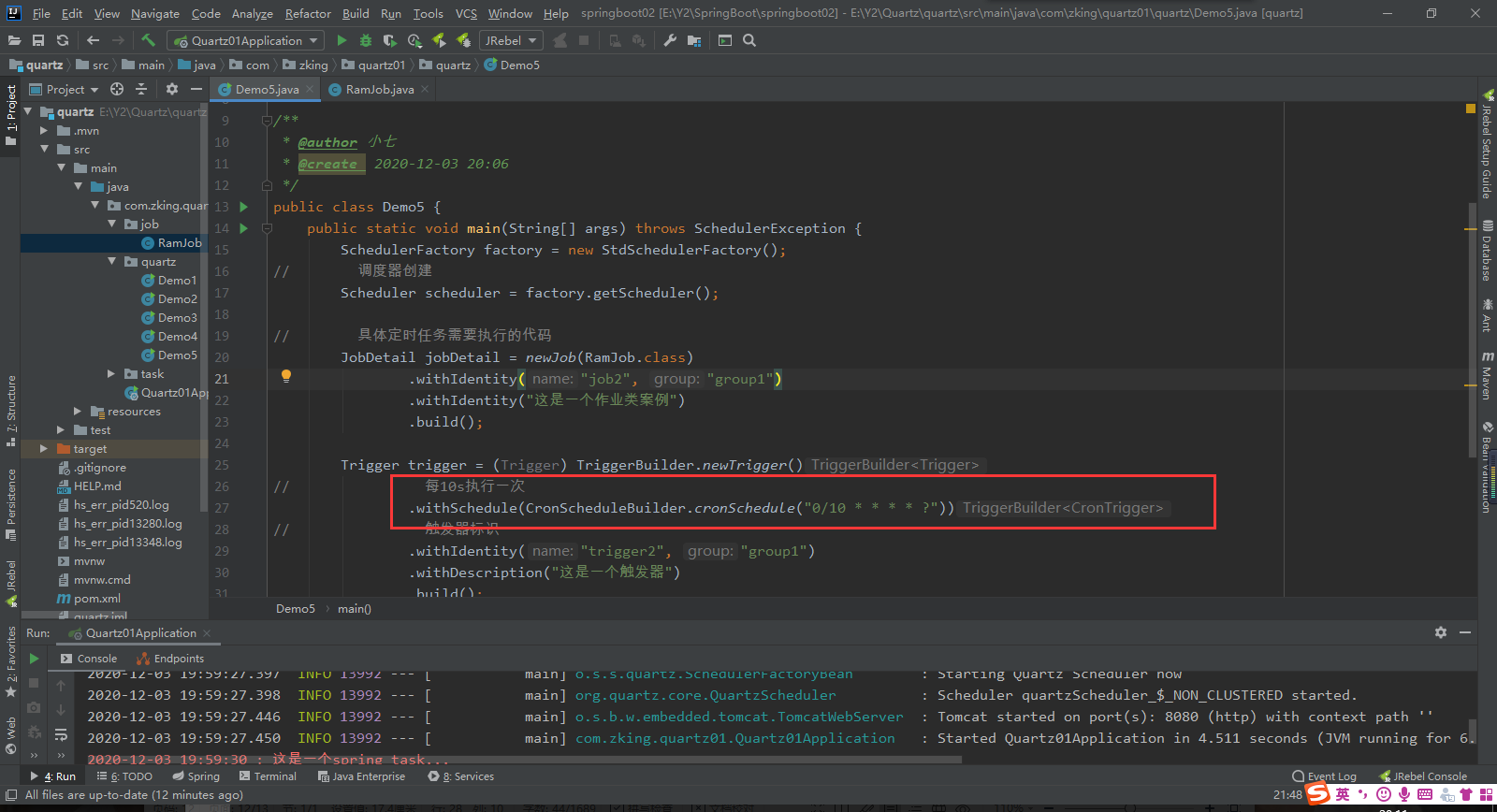Collapse the job package node
This screenshot has width=1497, height=812.
pyautogui.click(x=112, y=225)
